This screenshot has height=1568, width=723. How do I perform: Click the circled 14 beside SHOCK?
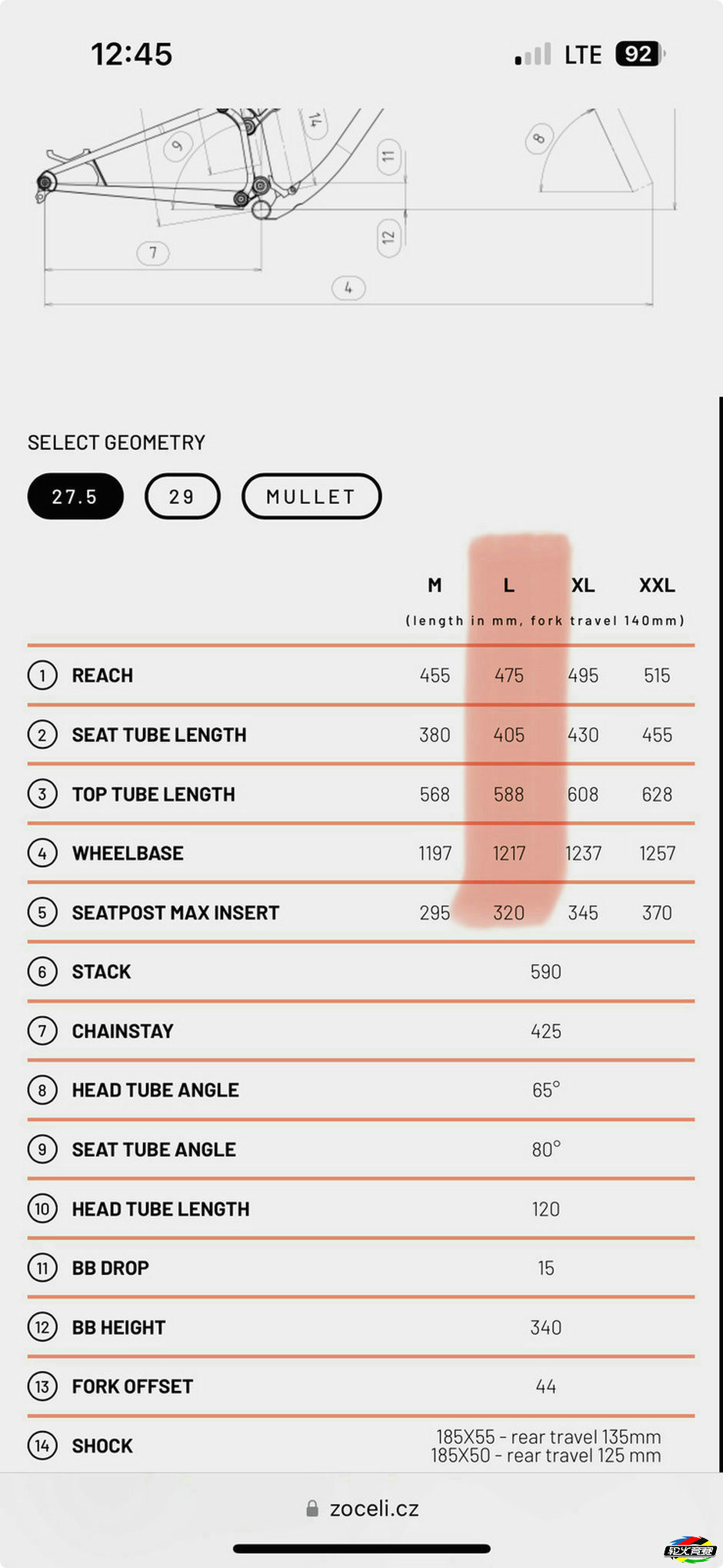click(42, 1446)
